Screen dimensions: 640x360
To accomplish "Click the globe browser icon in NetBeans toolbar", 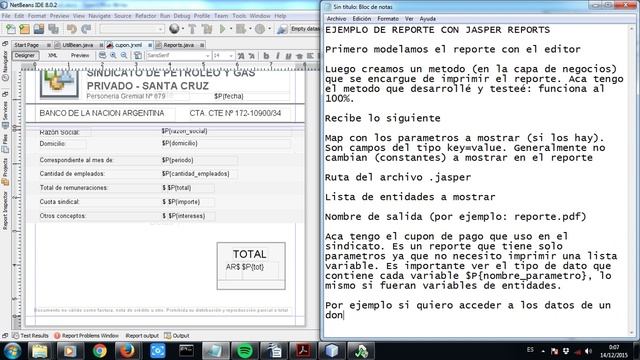I will point(174,29).
